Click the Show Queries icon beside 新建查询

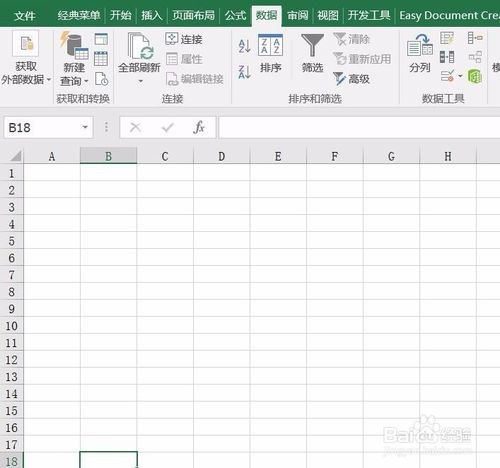(101, 39)
